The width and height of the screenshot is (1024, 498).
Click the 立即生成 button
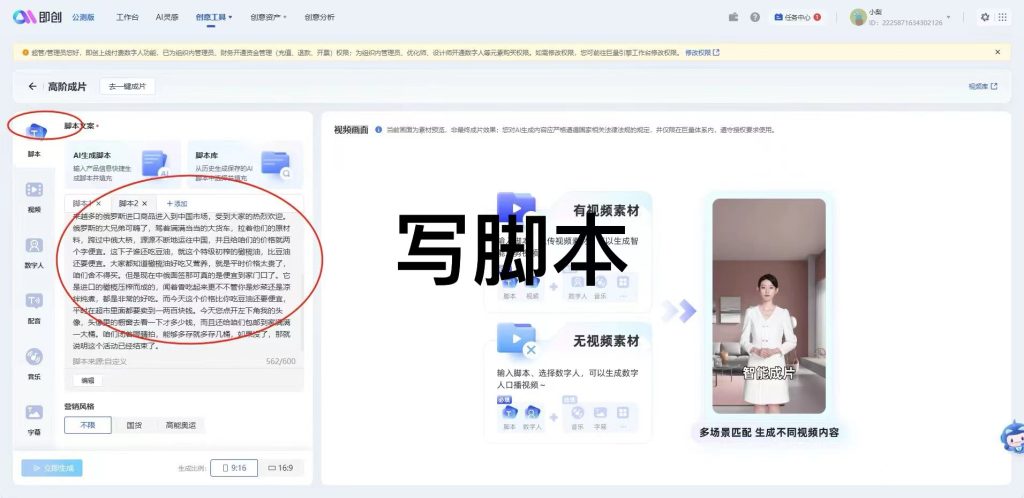coord(52,468)
